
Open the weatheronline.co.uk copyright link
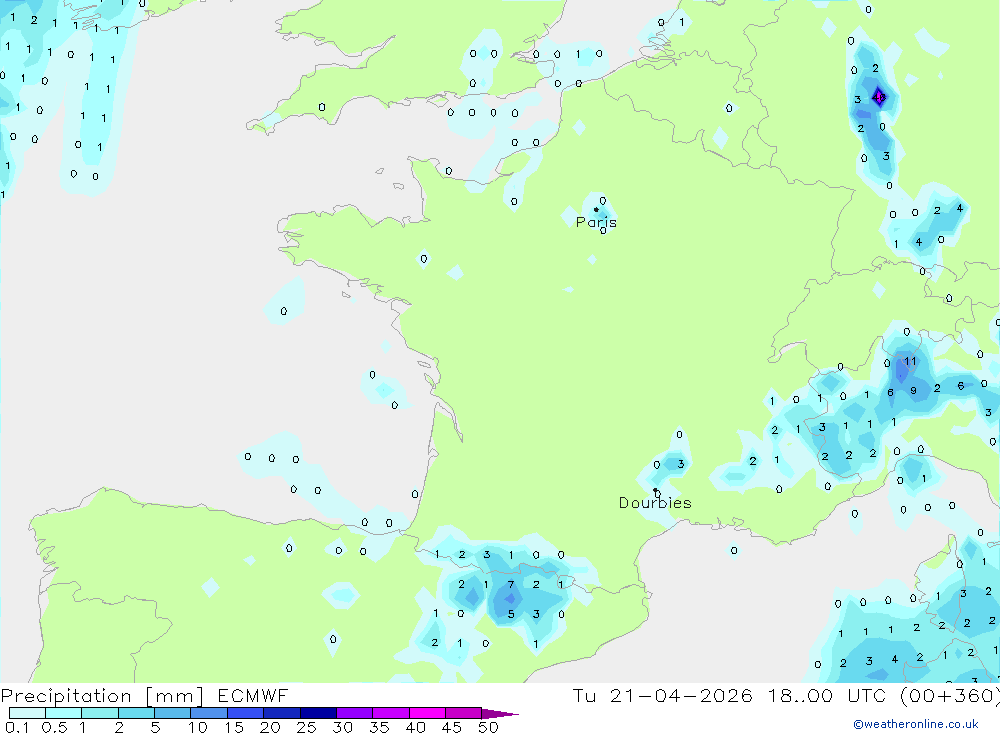tap(916, 724)
